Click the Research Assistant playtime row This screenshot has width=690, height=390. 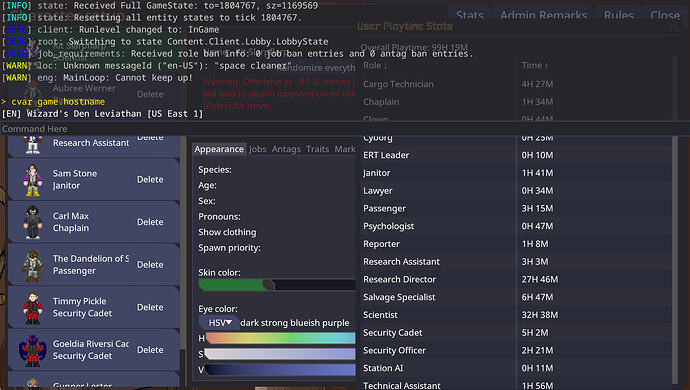pyautogui.click(x=517, y=261)
